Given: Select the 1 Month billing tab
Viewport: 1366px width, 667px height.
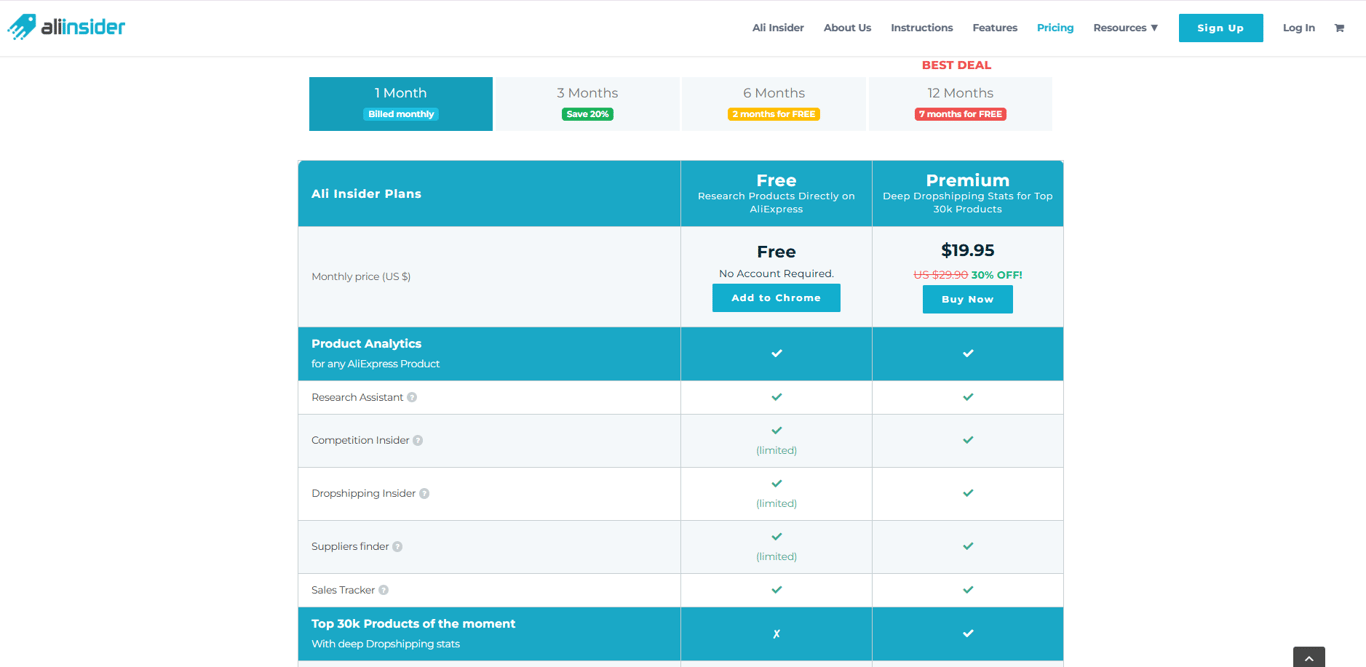Looking at the screenshot, I should tap(401, 104).
